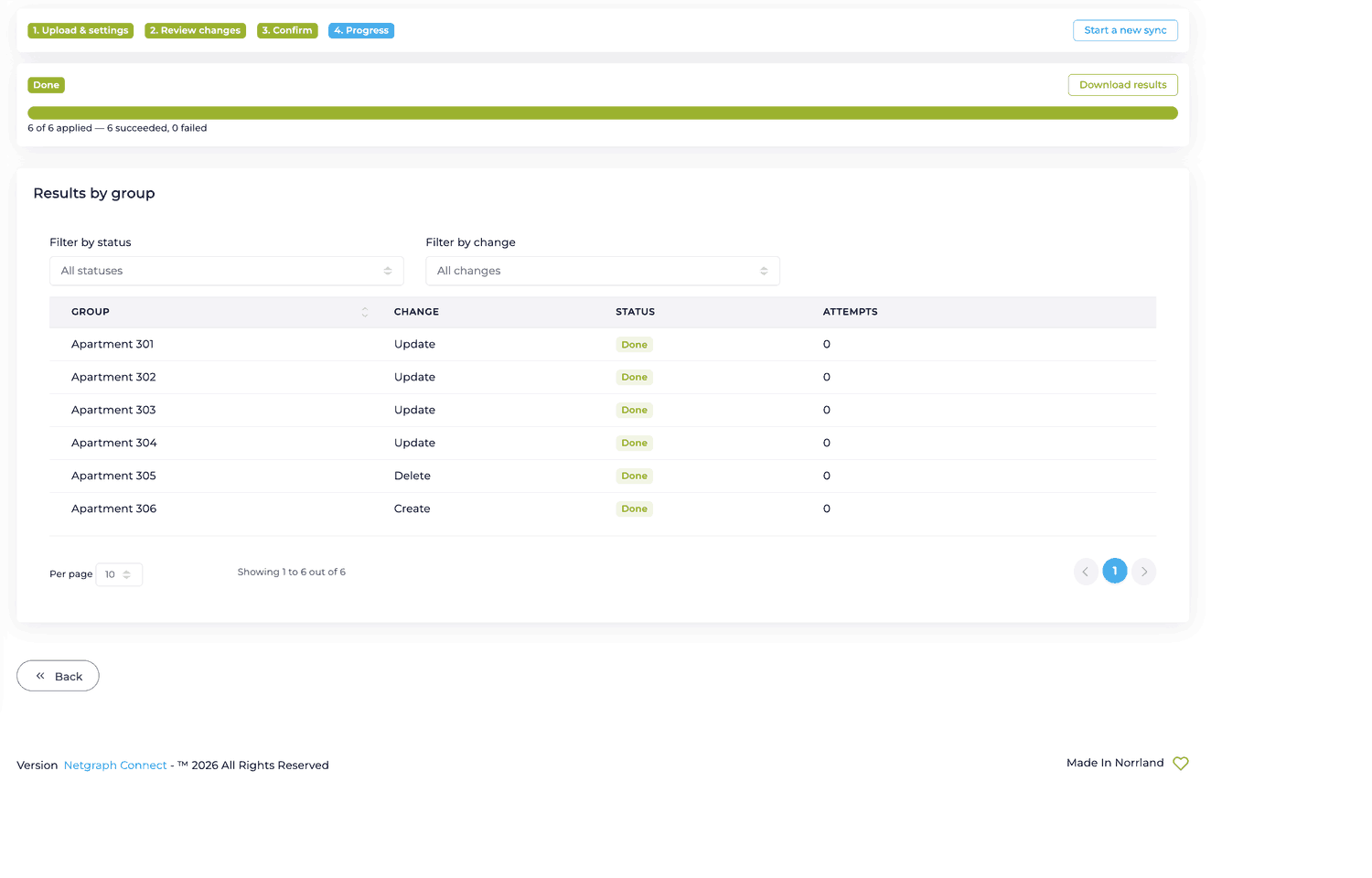
Task: Click the Update change for Apartment 301
Action: tap(414, 345)
